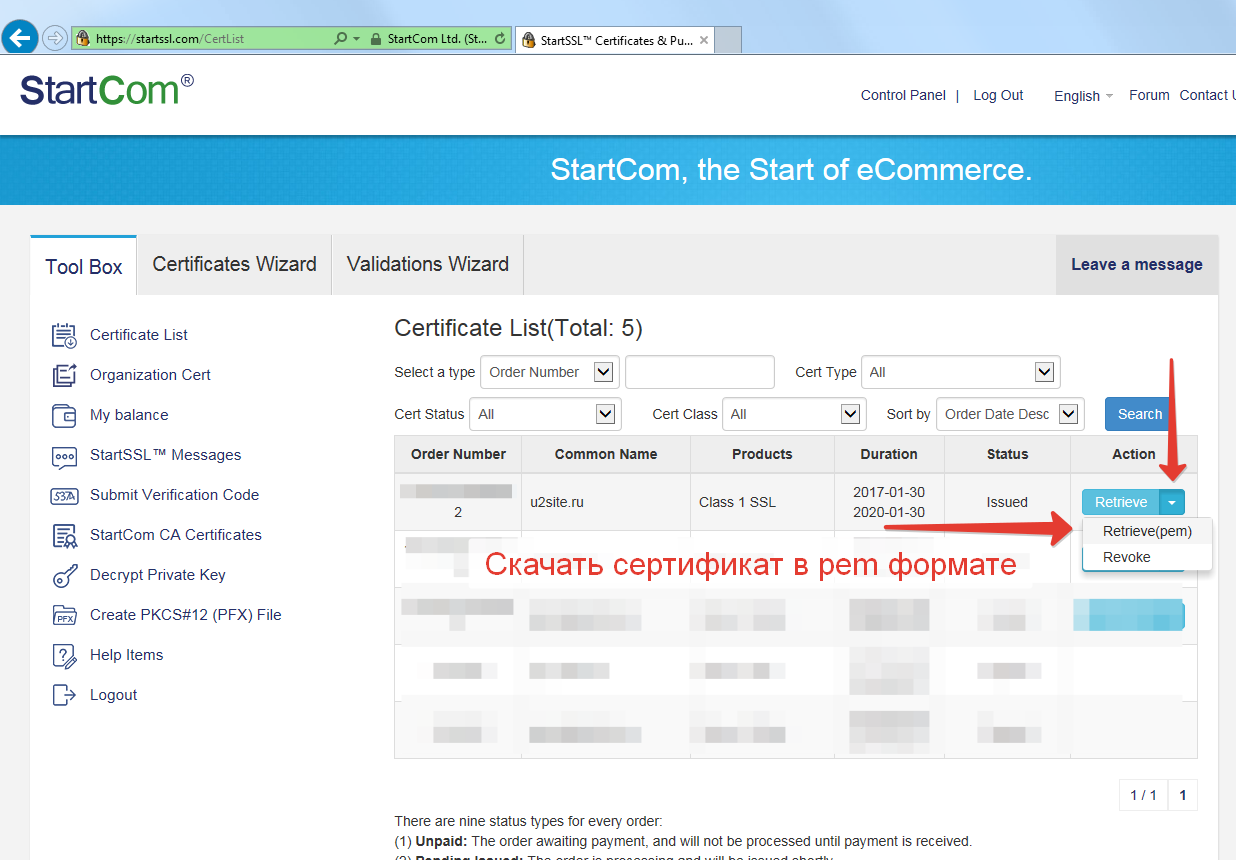Switch to the Validations Wizard tab
Screen dimensions: 1236x860
tap(428, 264)
